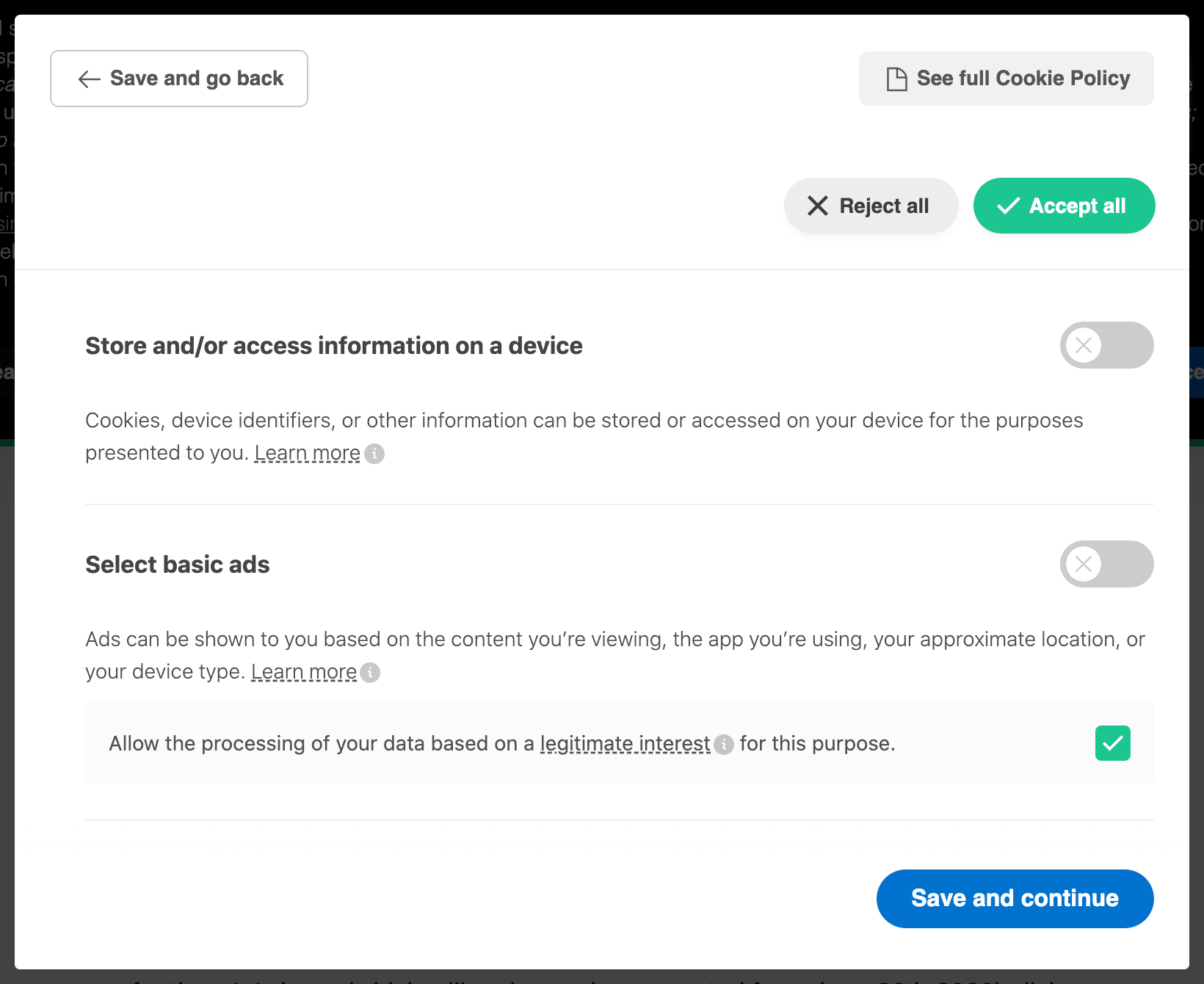Click the Accept all button
The image size is (1204, 984).
coord(1063,206)
